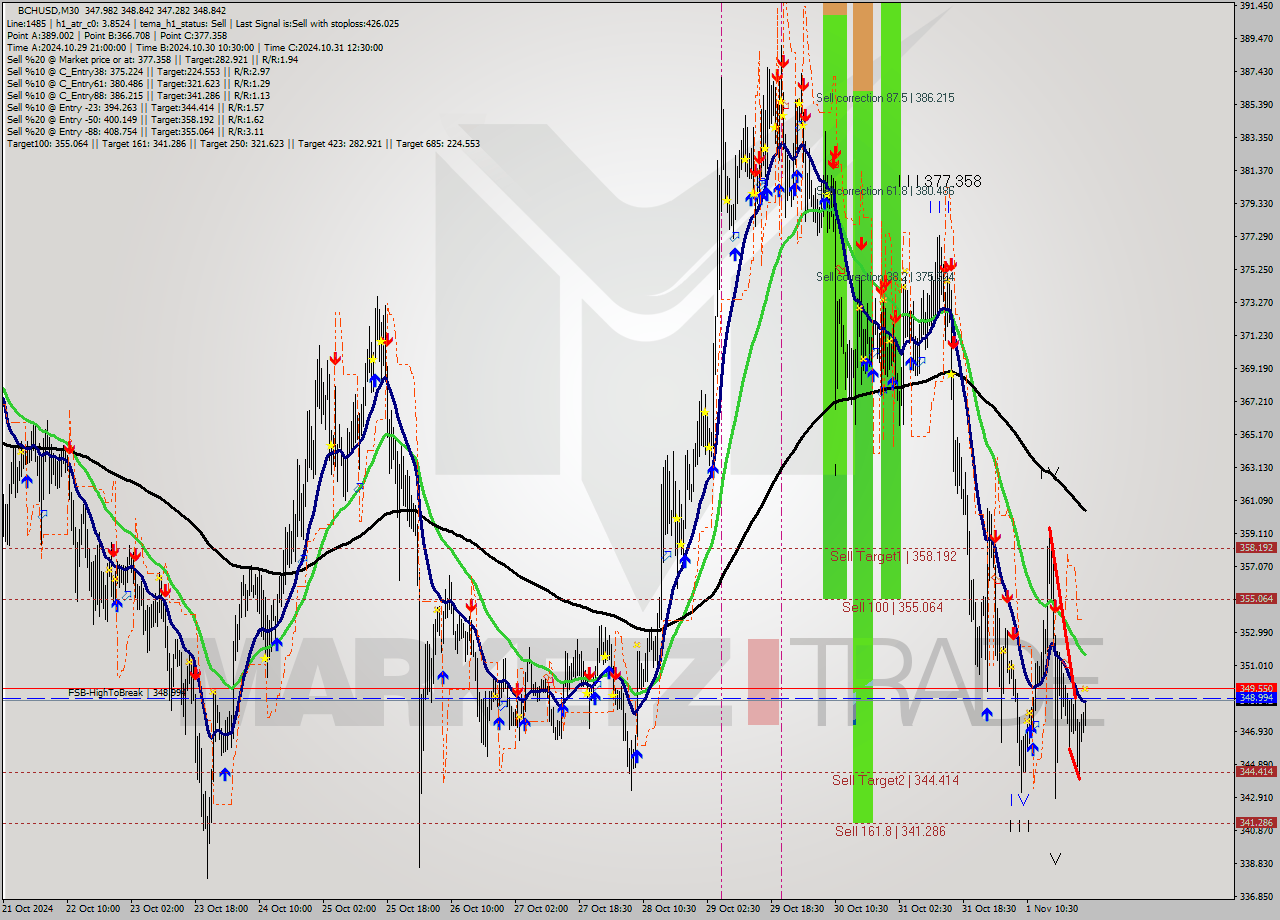Click the '29 Oct 02:30' time axis label
Image resolution: width=1280 pixels, height=920 pixels.
pos(733,909)
